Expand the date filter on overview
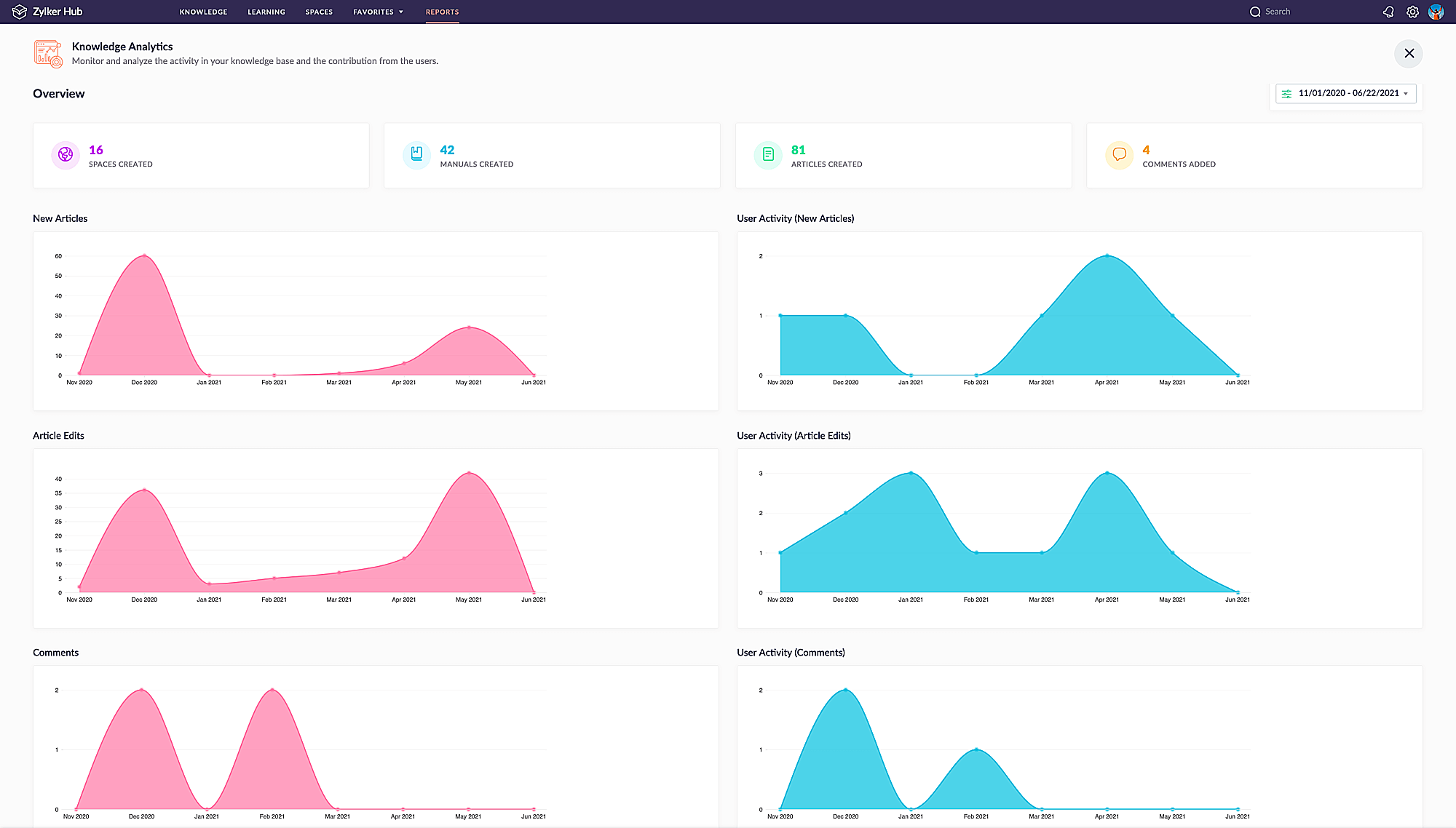1456x828 pixels. pos(1406,93)
